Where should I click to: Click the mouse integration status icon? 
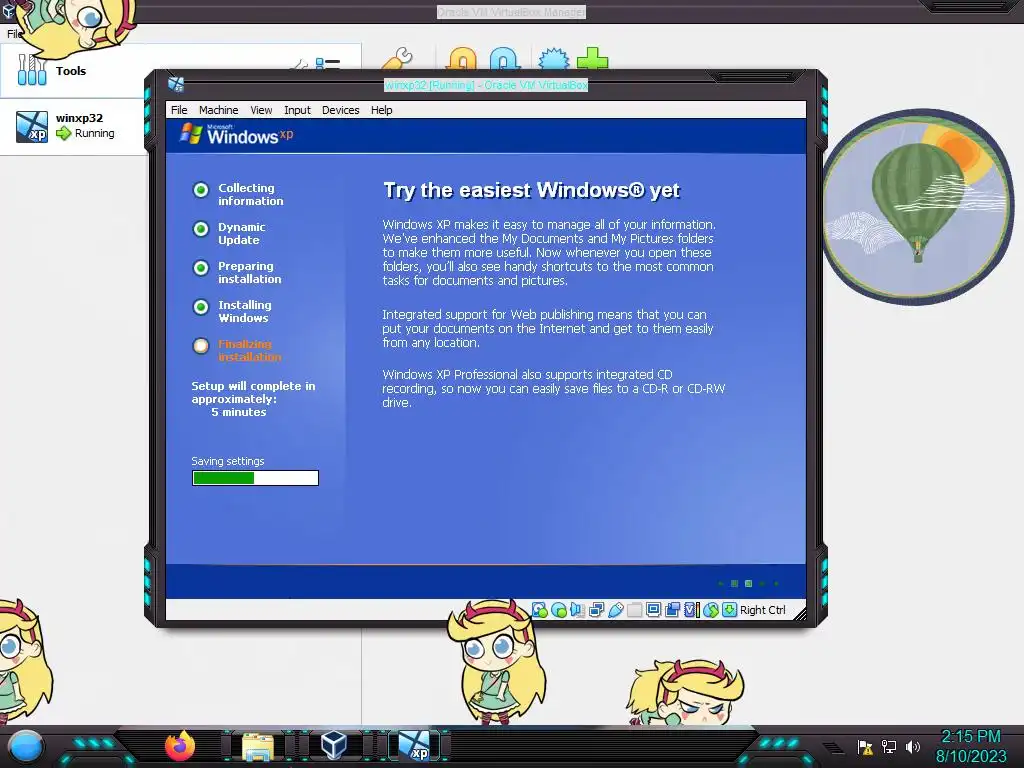point(711,610)
